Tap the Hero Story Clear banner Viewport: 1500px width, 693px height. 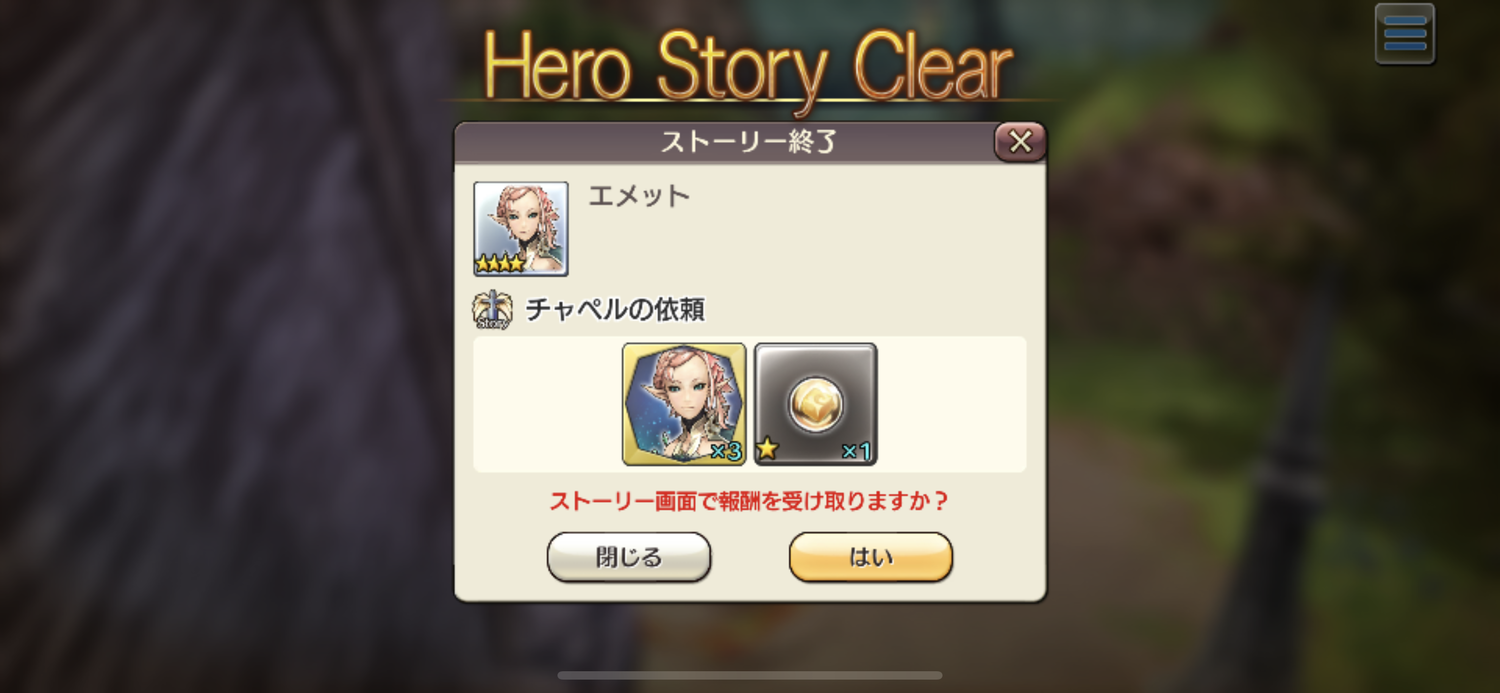(748, 68)
